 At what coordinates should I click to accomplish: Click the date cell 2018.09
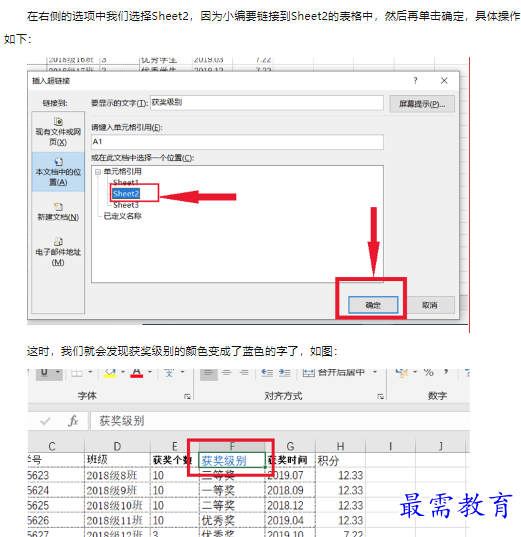point(290,490)
